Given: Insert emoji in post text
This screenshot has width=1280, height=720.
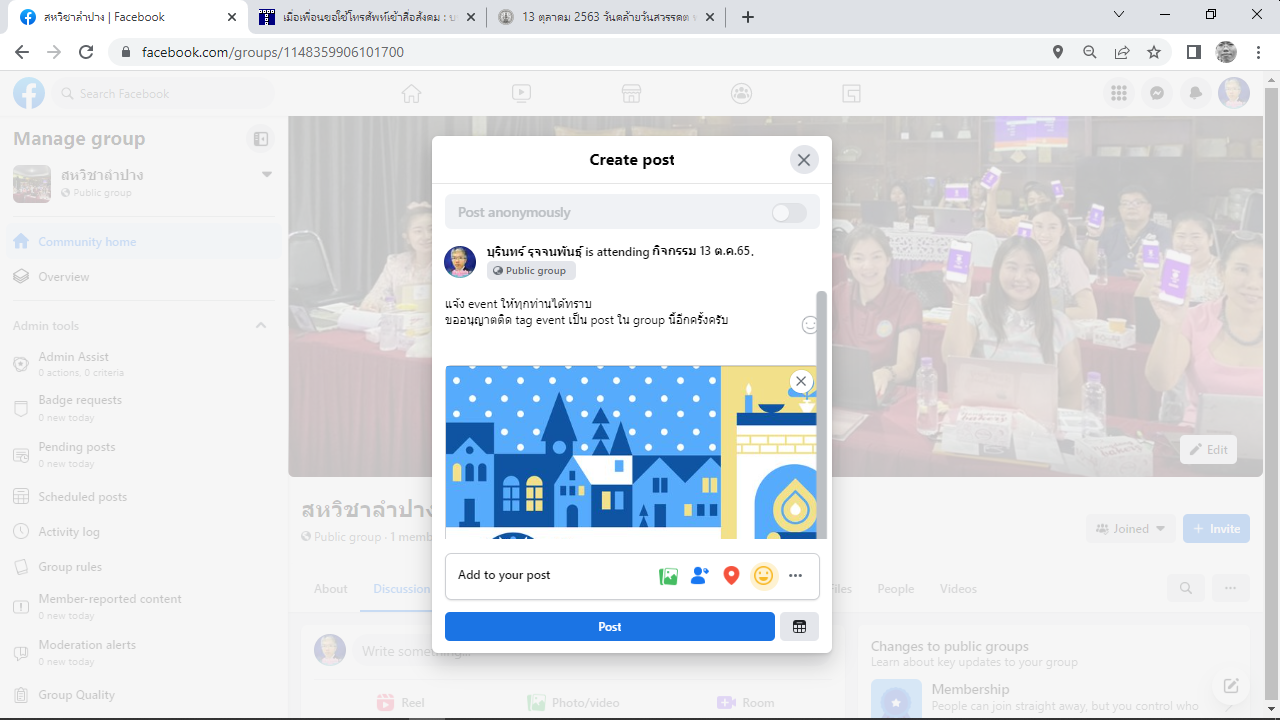Looking at the screenshot, I should [810, 325].
